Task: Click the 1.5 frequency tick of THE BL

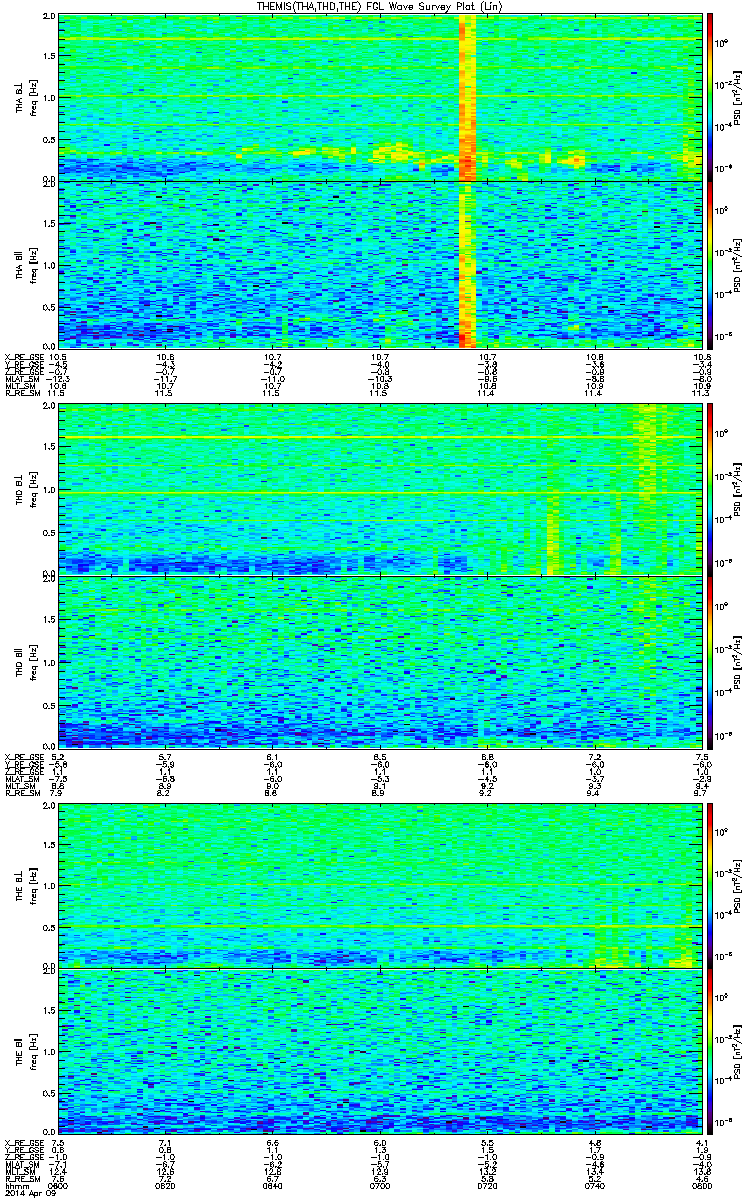Action: pyautogui.click(x=50, y=844)
